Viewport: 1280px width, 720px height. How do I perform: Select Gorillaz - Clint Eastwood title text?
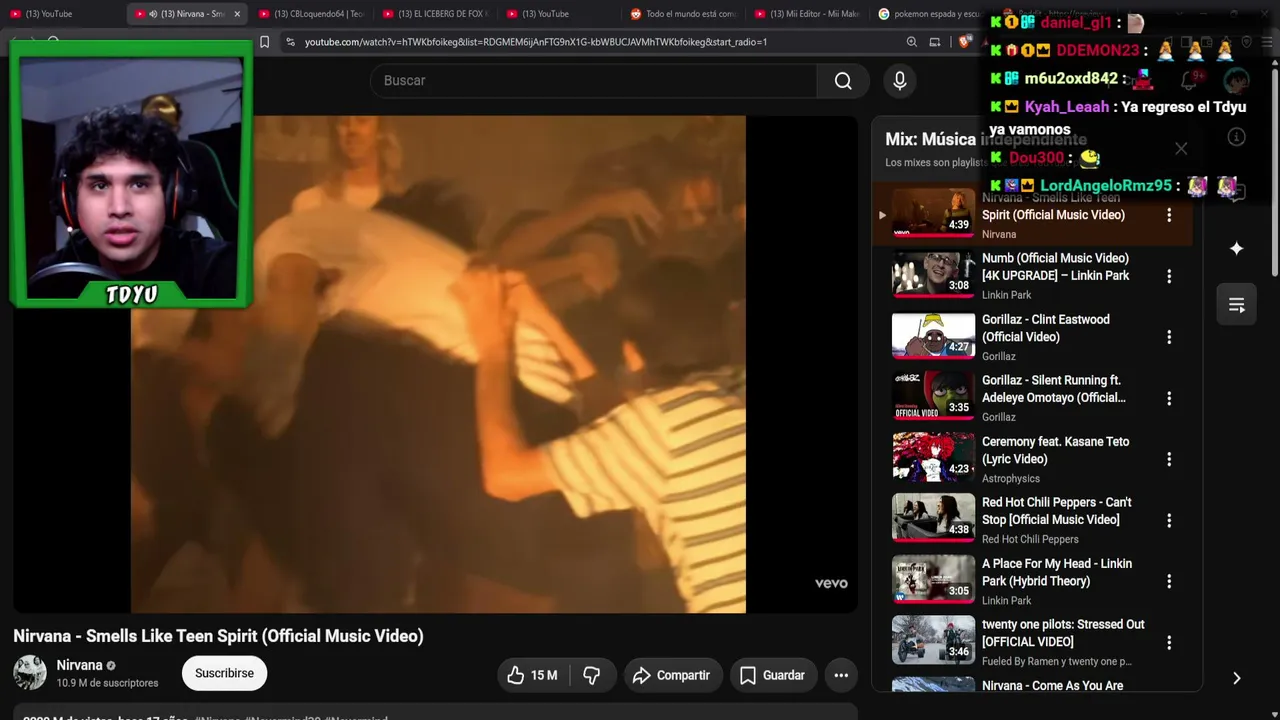(x=1046, y=328)
